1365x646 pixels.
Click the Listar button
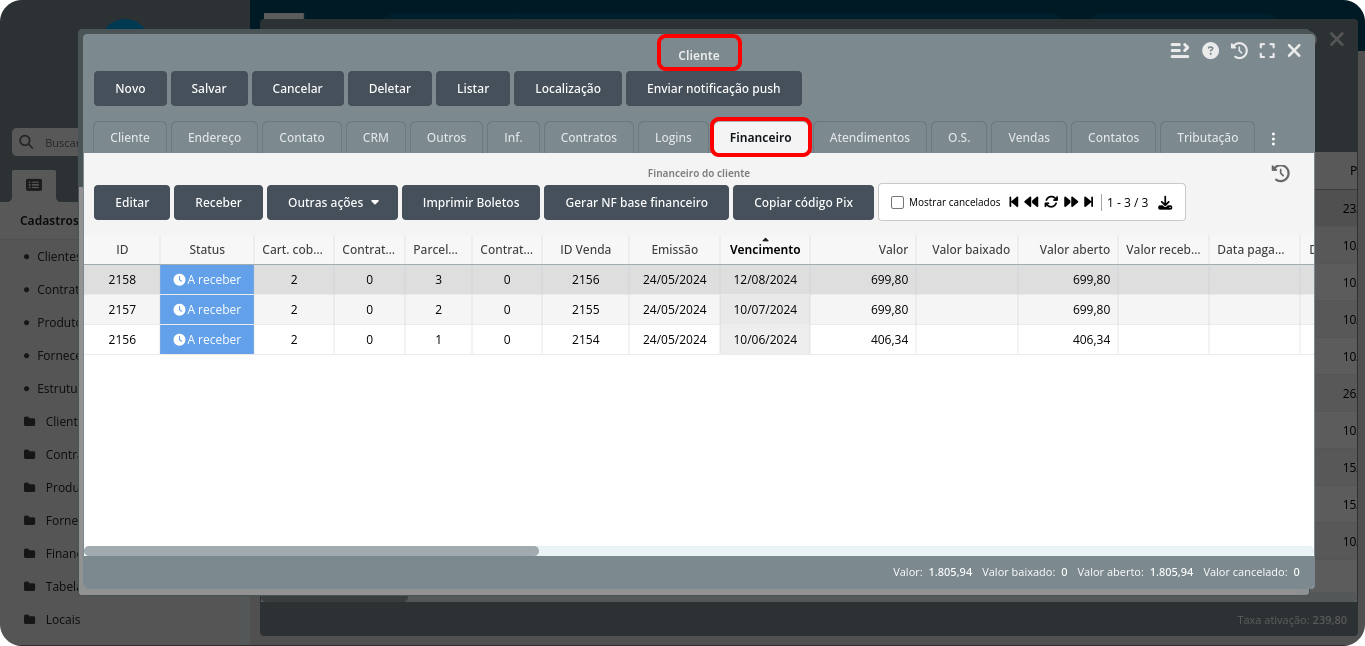pos(473,88)
